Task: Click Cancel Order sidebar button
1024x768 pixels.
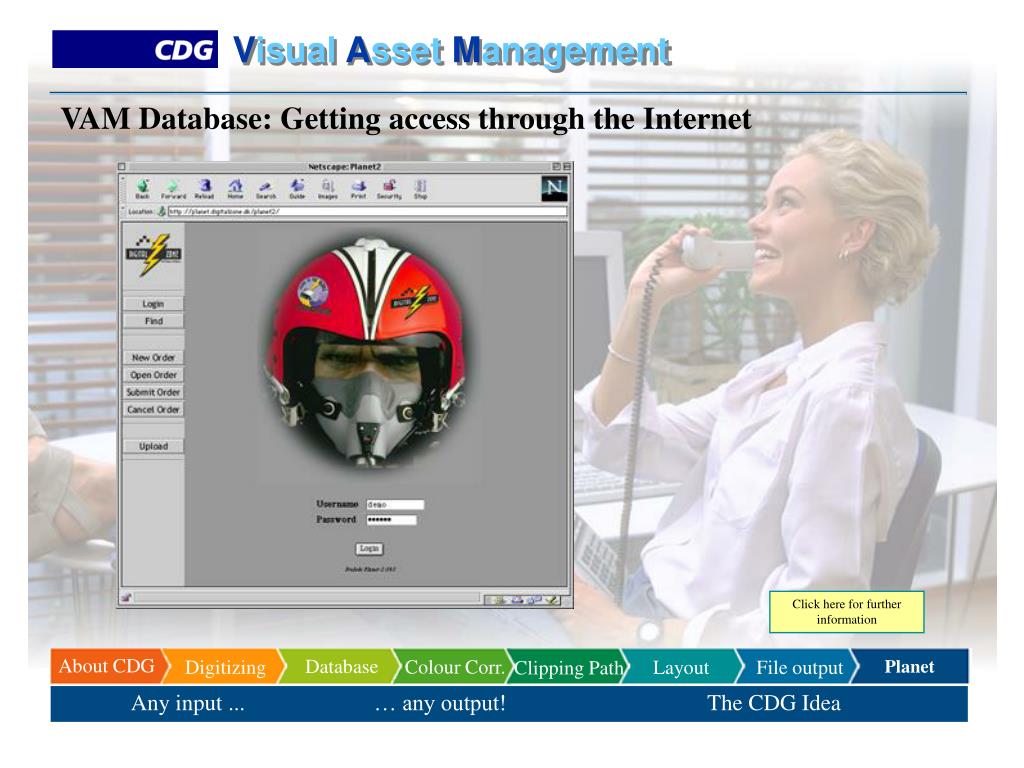Action: [x=153, y=409]
